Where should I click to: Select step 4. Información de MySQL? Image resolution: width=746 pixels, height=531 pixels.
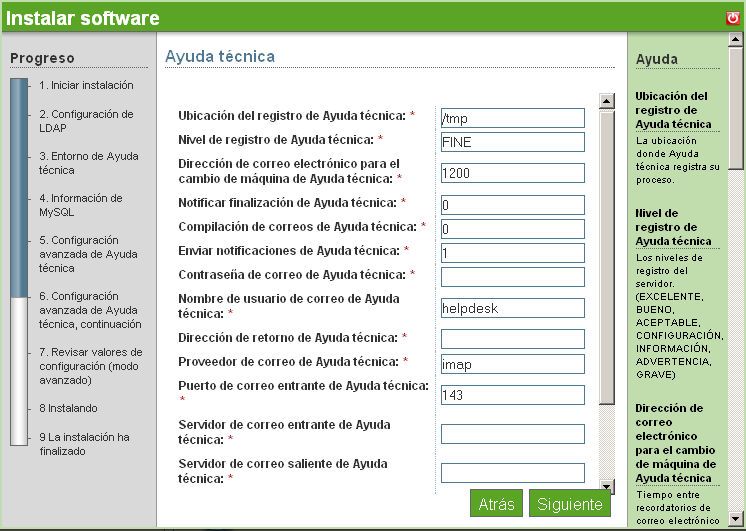81,205
